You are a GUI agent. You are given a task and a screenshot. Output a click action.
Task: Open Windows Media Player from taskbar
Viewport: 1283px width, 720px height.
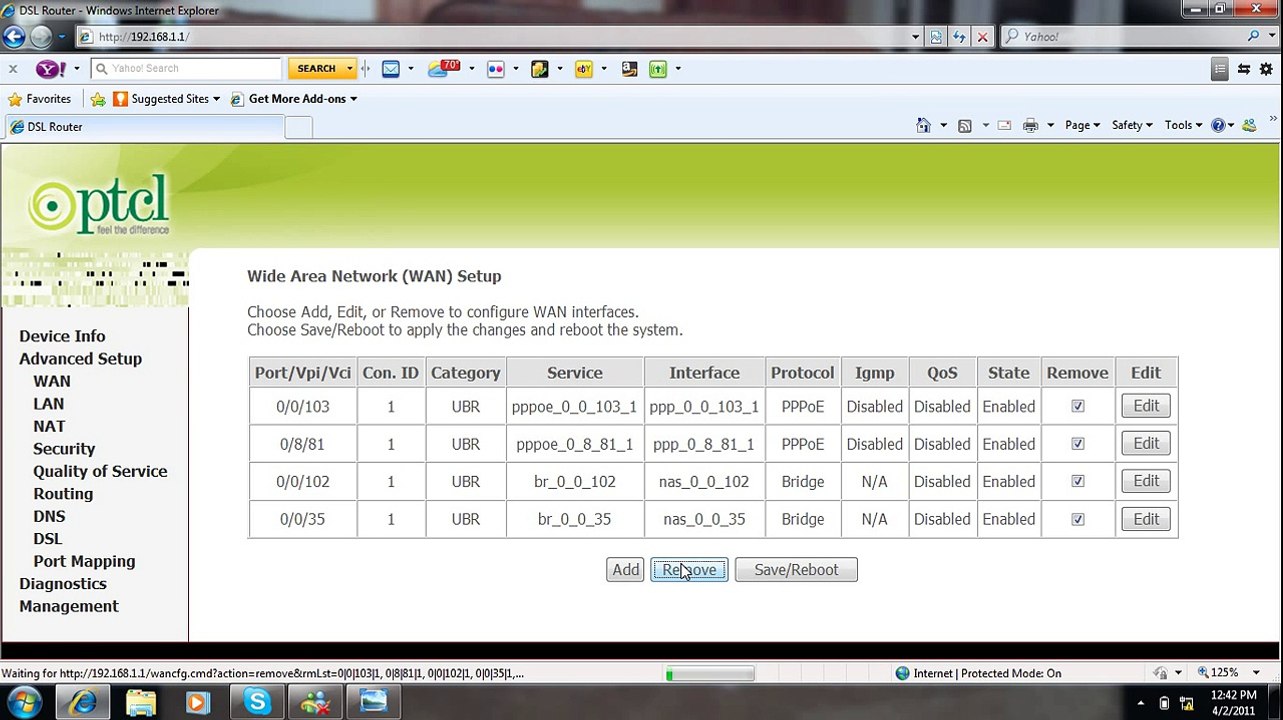coord(197,702)
